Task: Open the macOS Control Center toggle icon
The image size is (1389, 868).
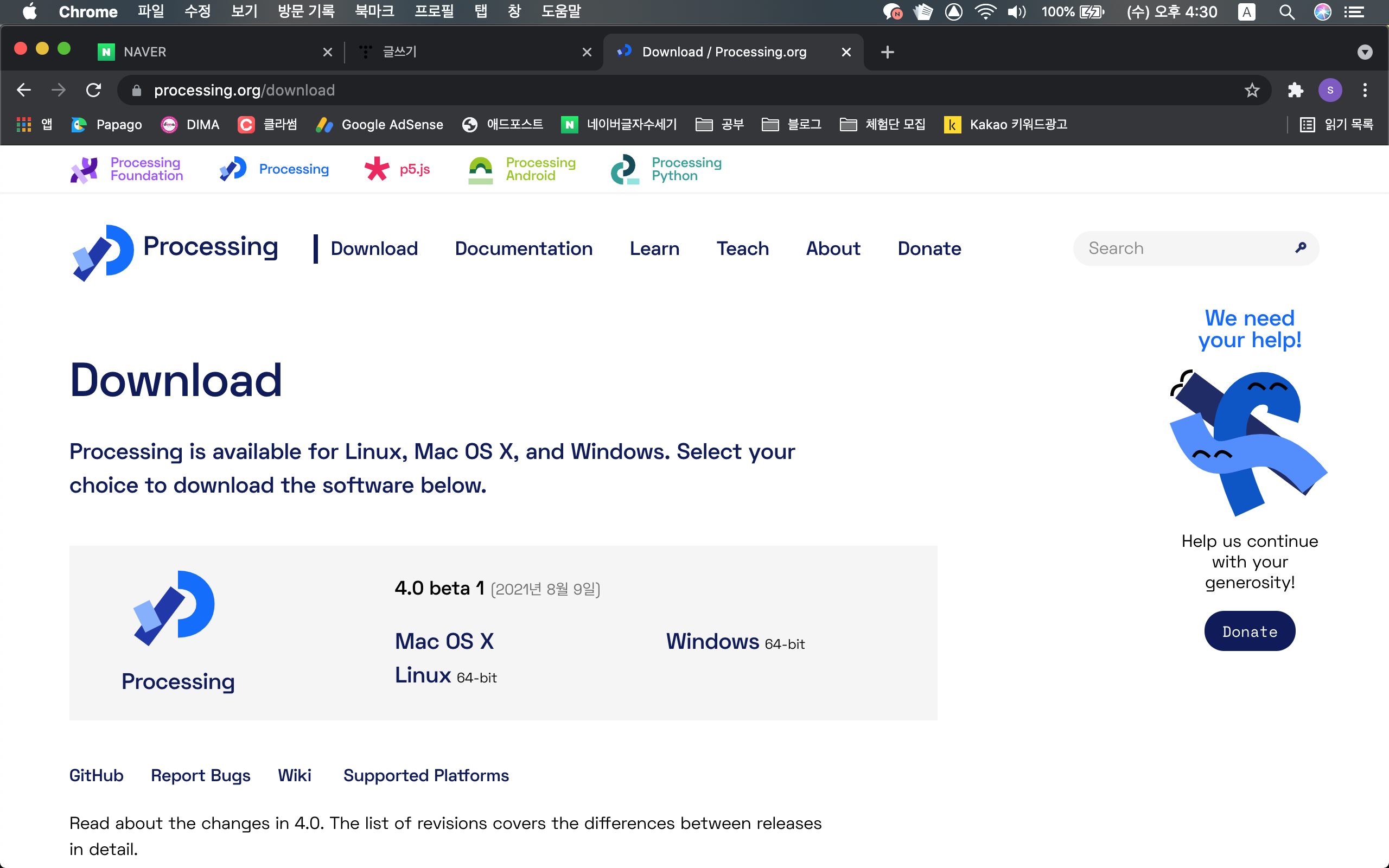Action: point(1355,11)
